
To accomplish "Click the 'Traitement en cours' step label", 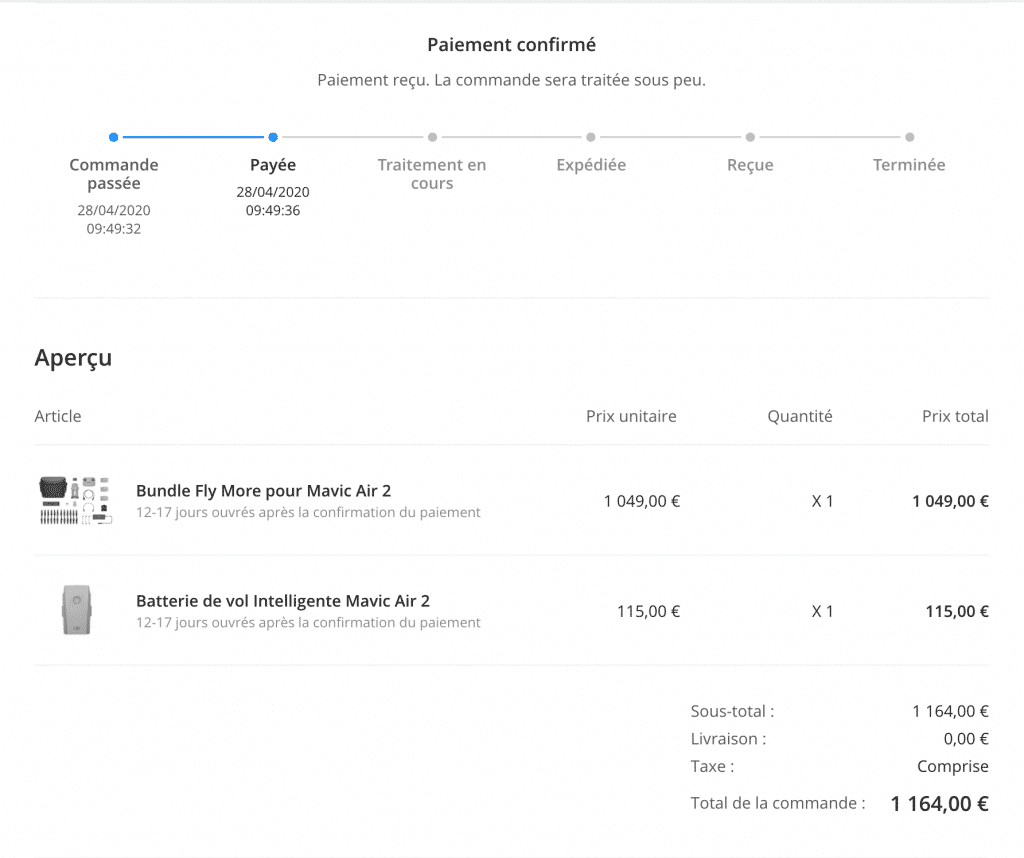I will (432, 174).
